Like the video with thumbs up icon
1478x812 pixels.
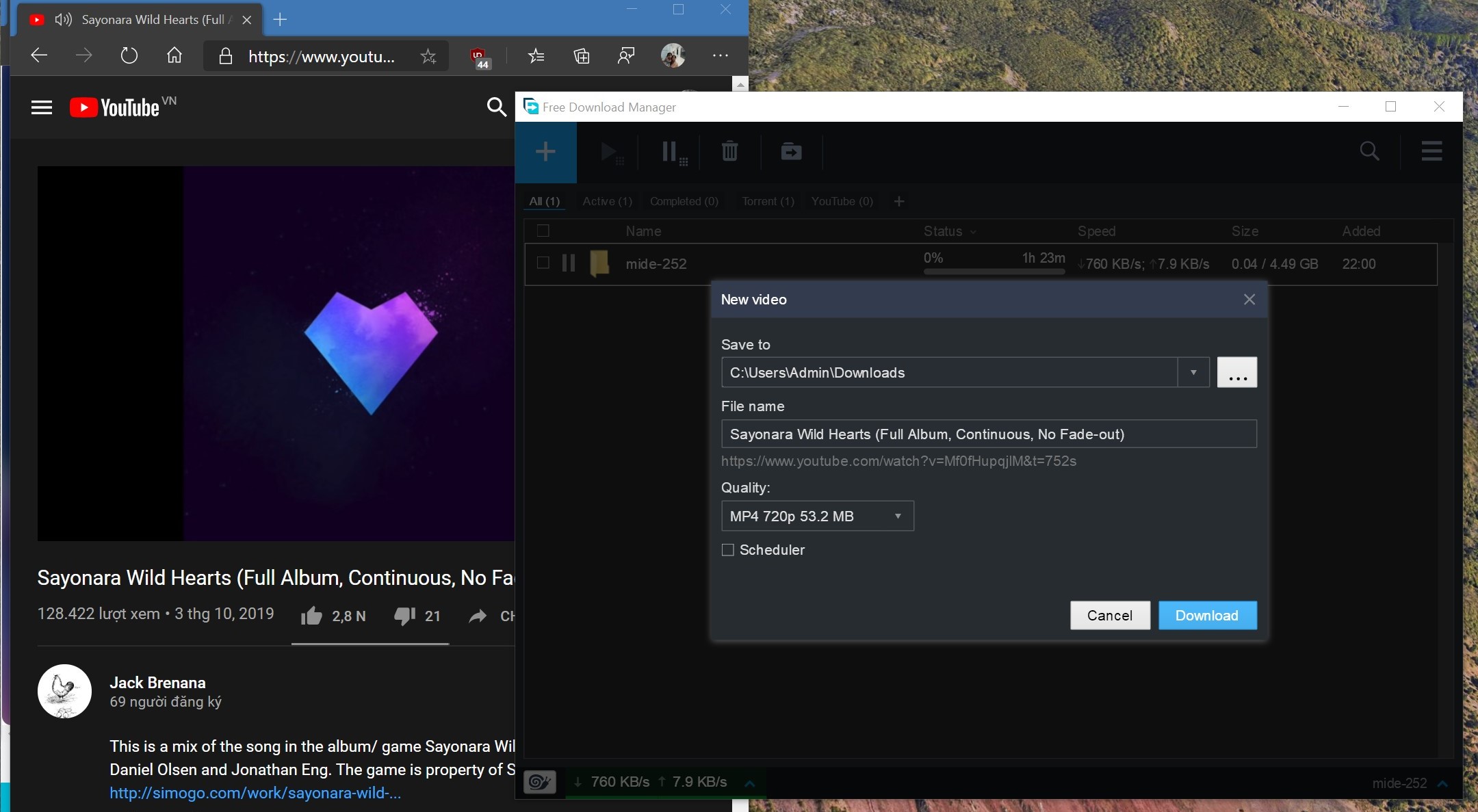click(311, 616)
